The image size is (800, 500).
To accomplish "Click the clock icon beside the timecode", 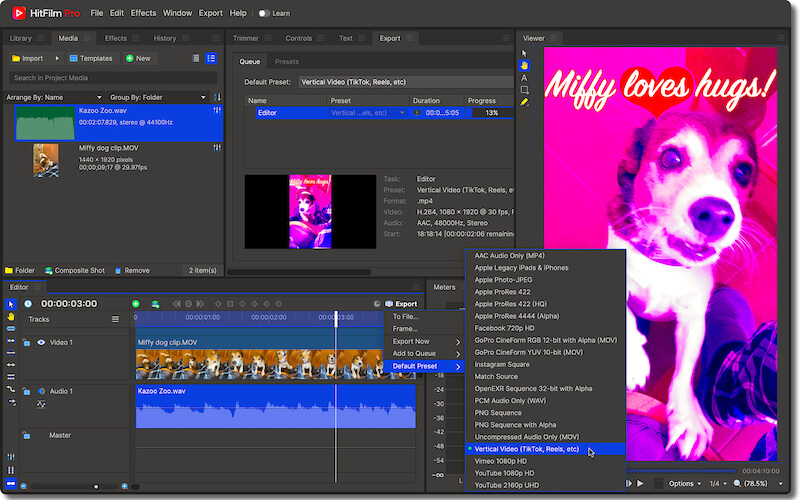I will 28,304.
